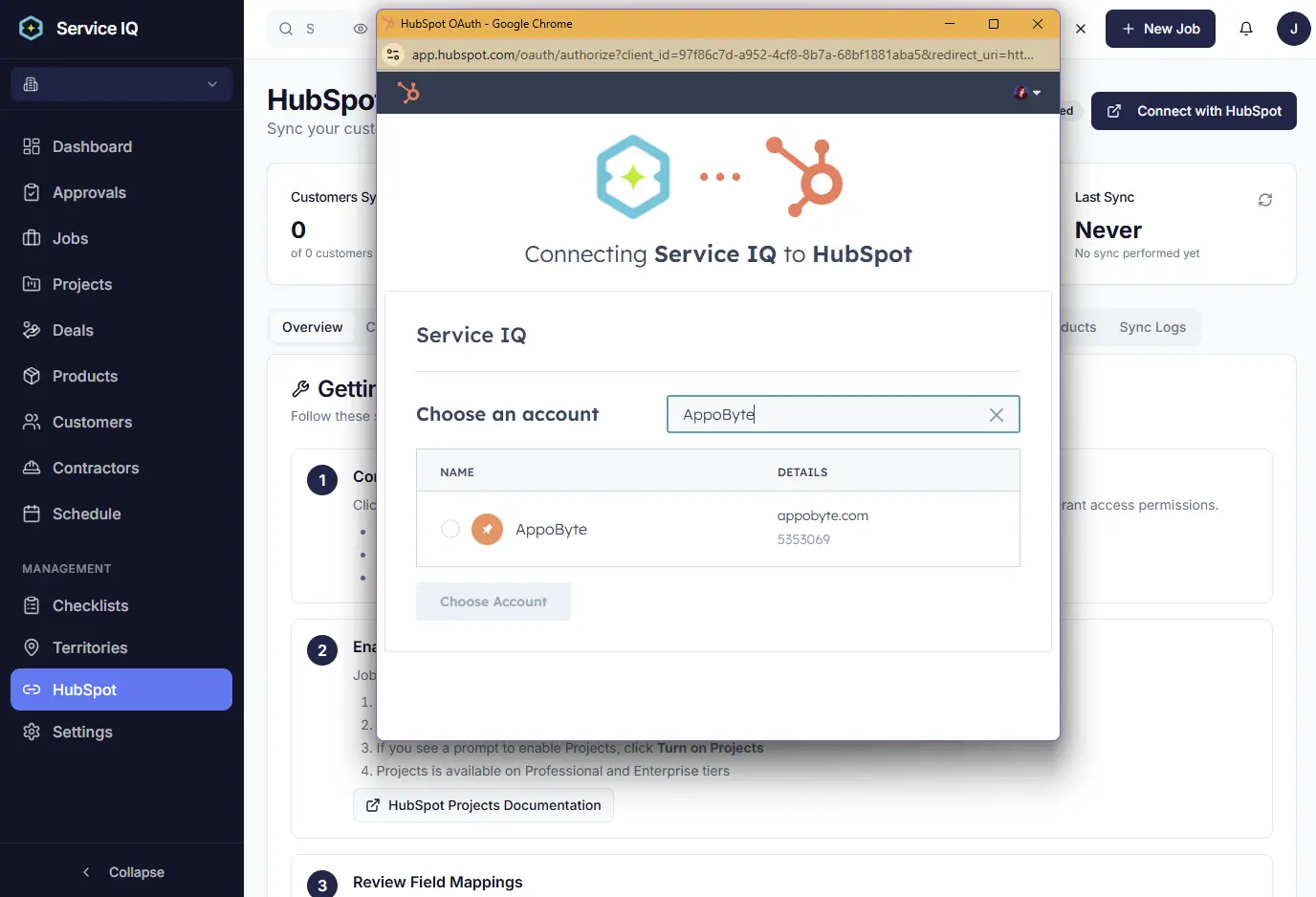1316x897 pixels.
Task: Open HubSpot profile dropdown in popup
Action: coord(1027,93)
